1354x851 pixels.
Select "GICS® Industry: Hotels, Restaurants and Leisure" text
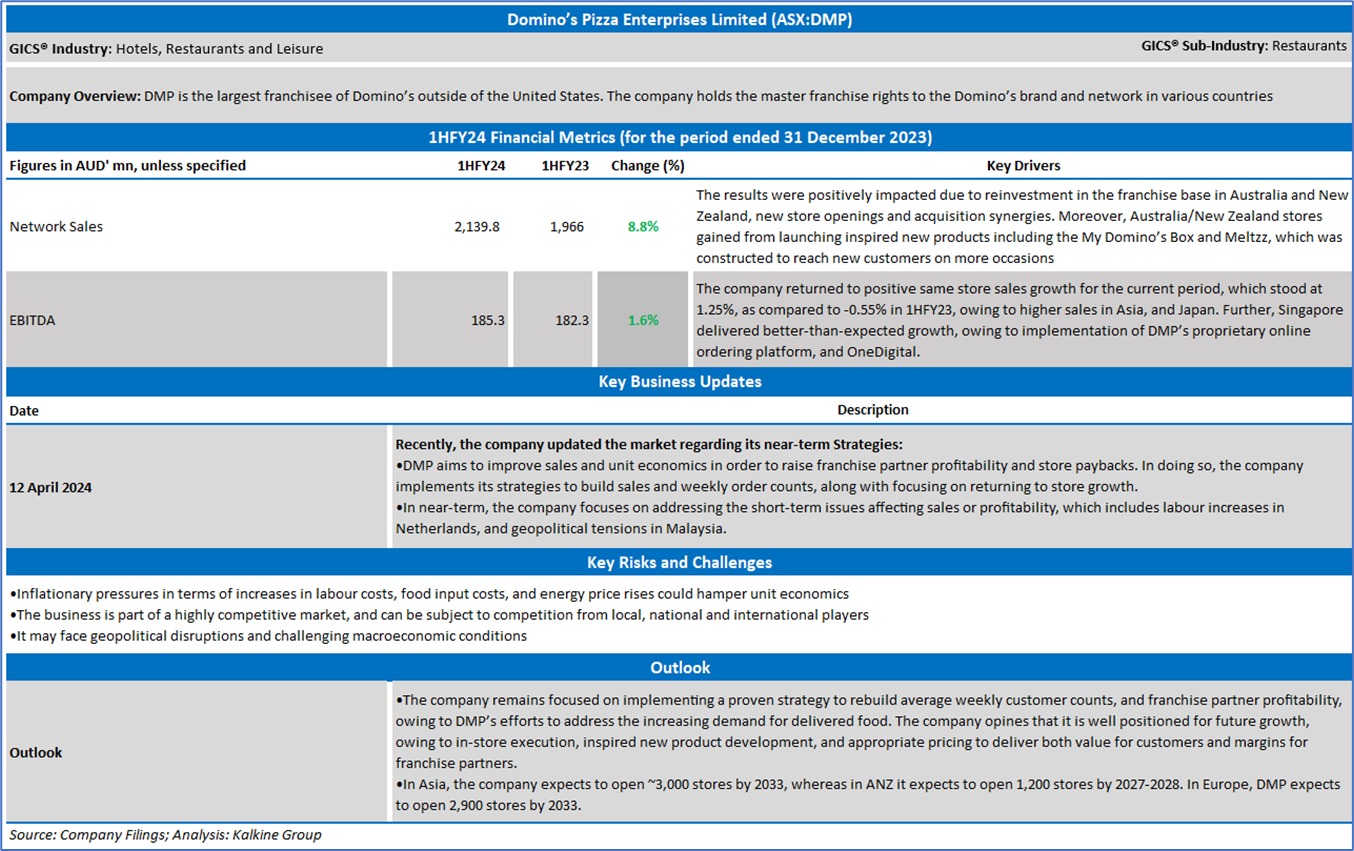[166, 48]
